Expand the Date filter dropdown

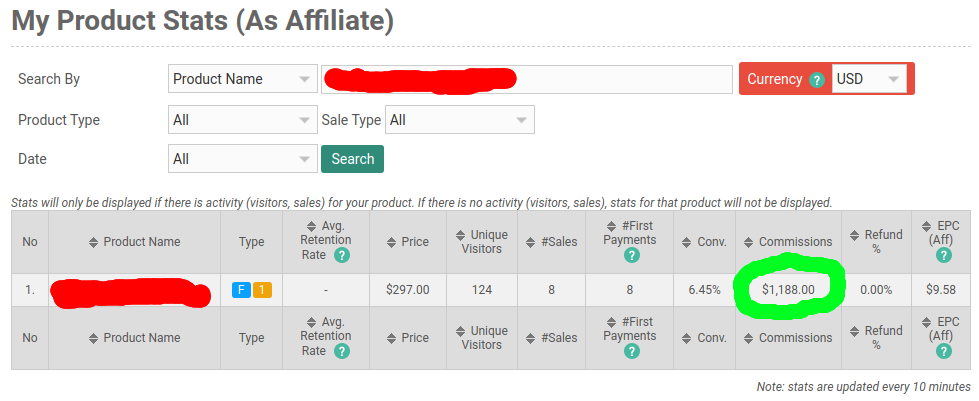click(x=242, y=159)
